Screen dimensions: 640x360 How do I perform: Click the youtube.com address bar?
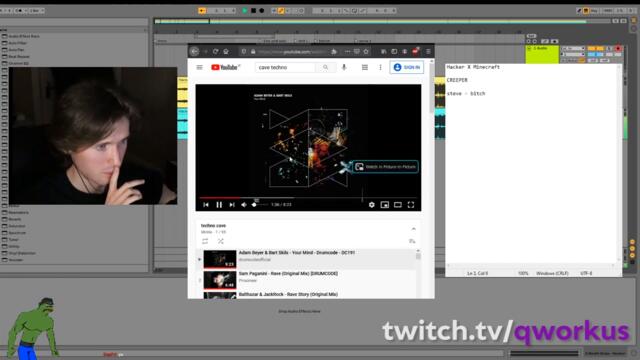(x=292, y=52)
